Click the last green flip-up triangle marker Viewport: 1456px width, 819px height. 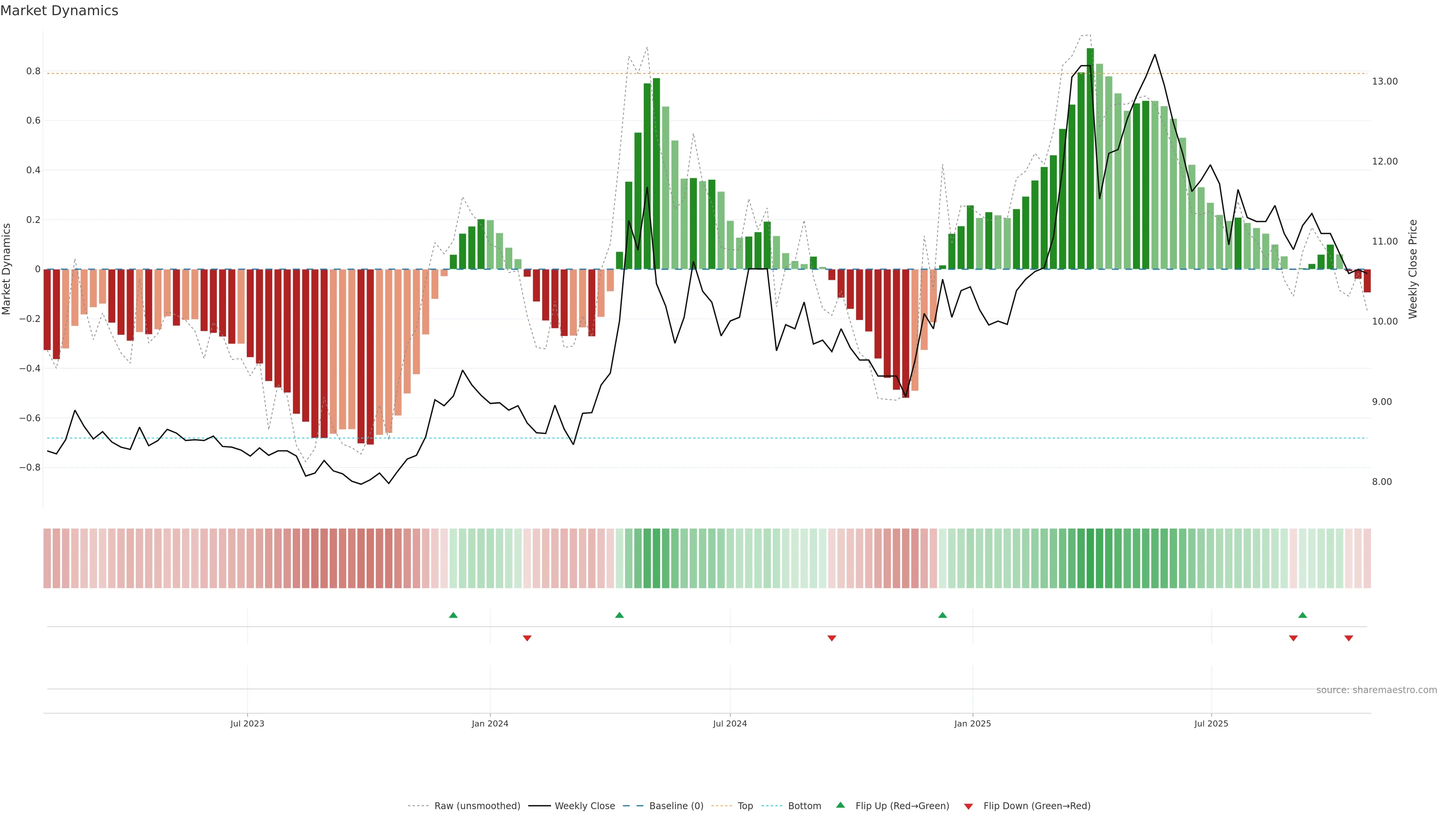(x=1302, y=615)
